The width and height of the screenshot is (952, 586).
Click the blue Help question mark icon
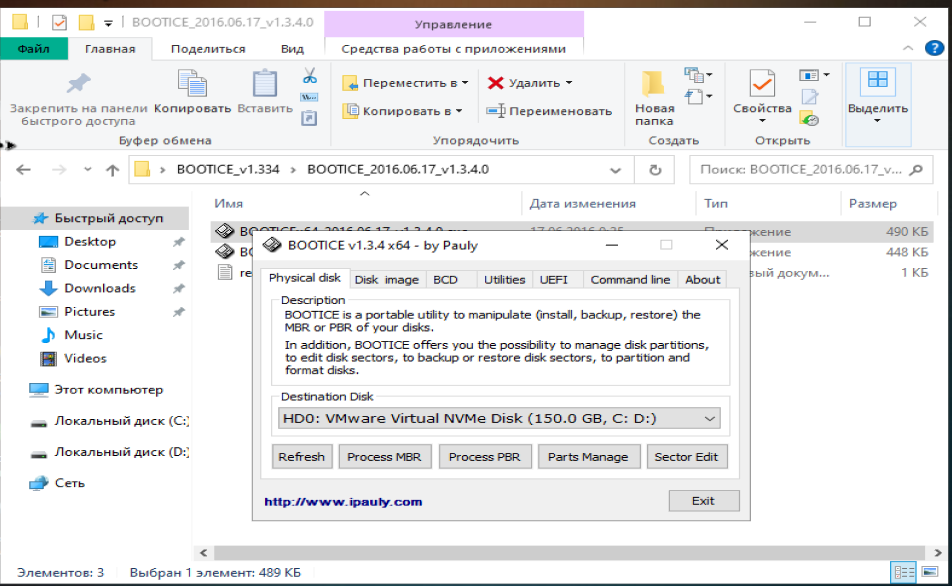point(934,49)
